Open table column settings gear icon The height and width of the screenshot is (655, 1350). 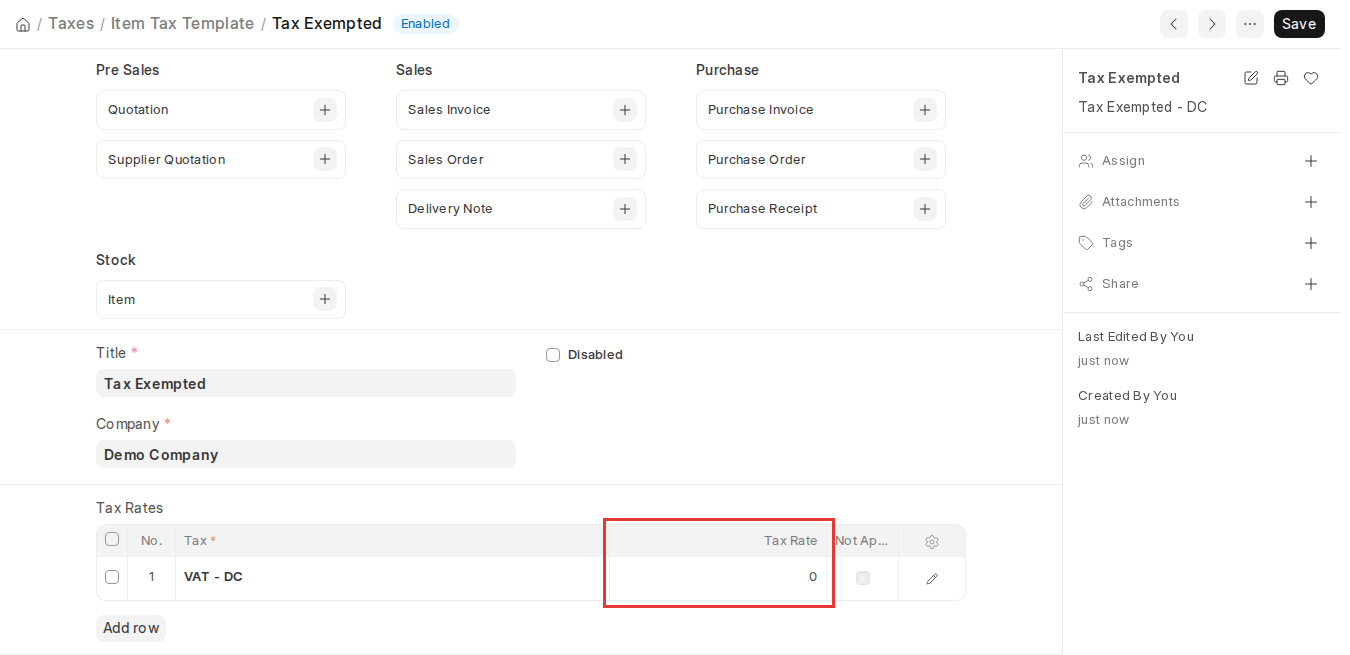pyautogui.click(x=932, y=542)
